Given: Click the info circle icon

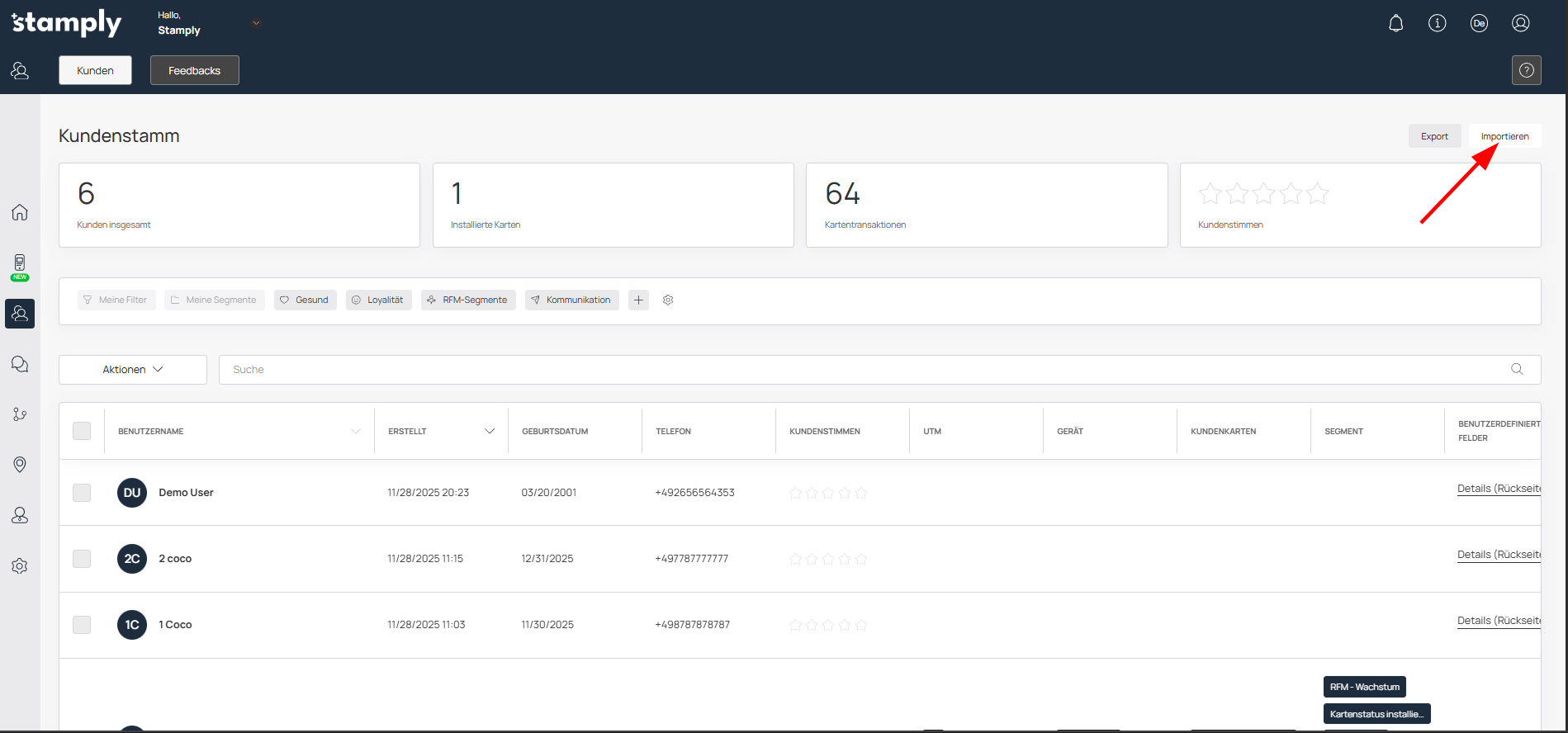Looking at the screenshot, I should coord(1438,23).
